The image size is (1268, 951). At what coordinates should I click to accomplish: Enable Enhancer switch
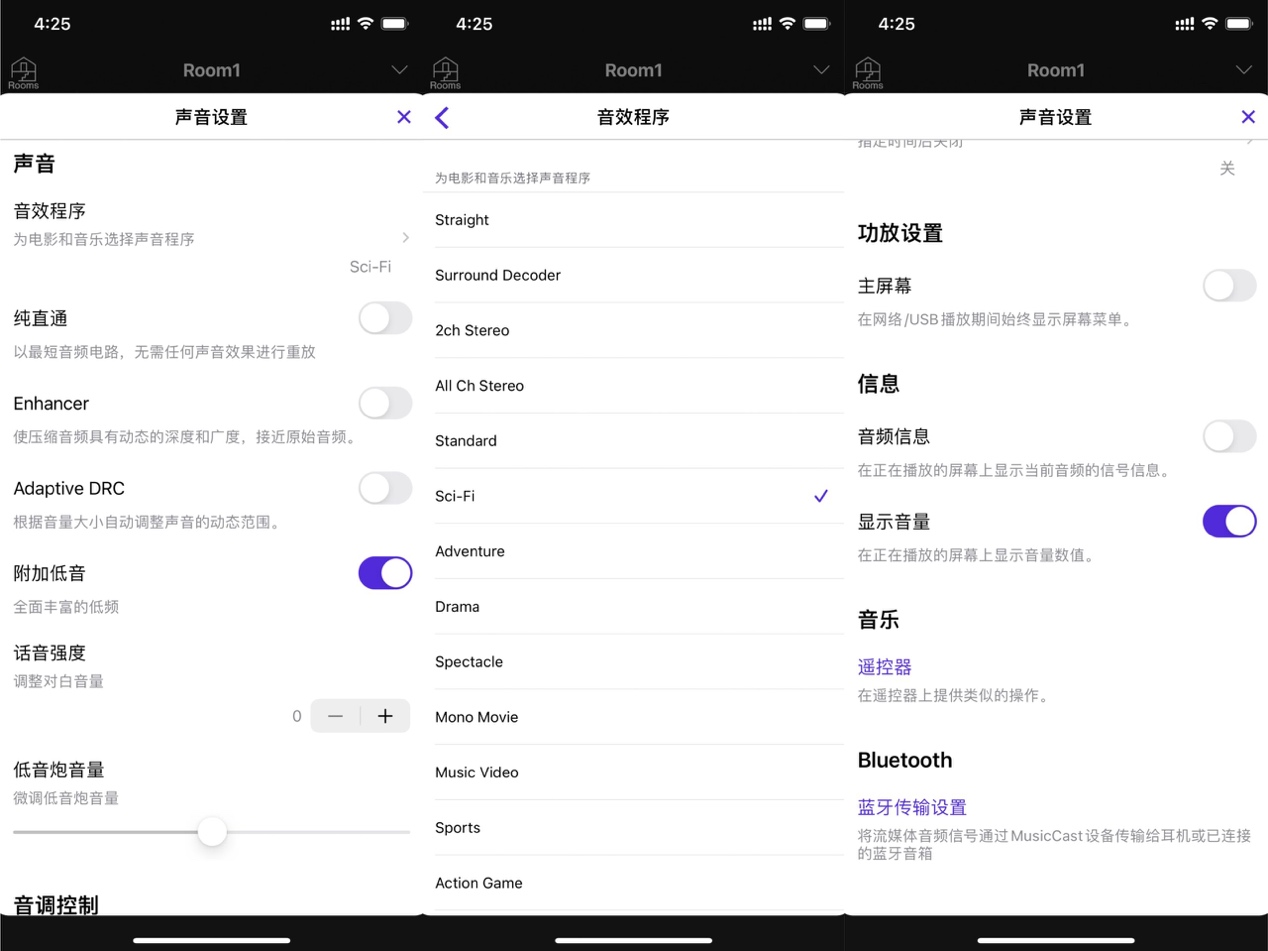385,403
